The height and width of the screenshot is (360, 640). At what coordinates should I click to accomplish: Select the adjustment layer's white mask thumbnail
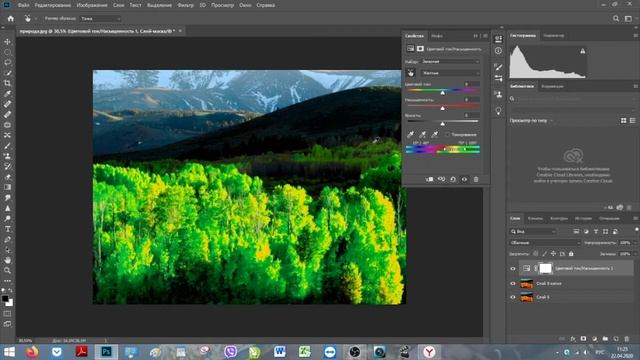[x=545, y=268]
